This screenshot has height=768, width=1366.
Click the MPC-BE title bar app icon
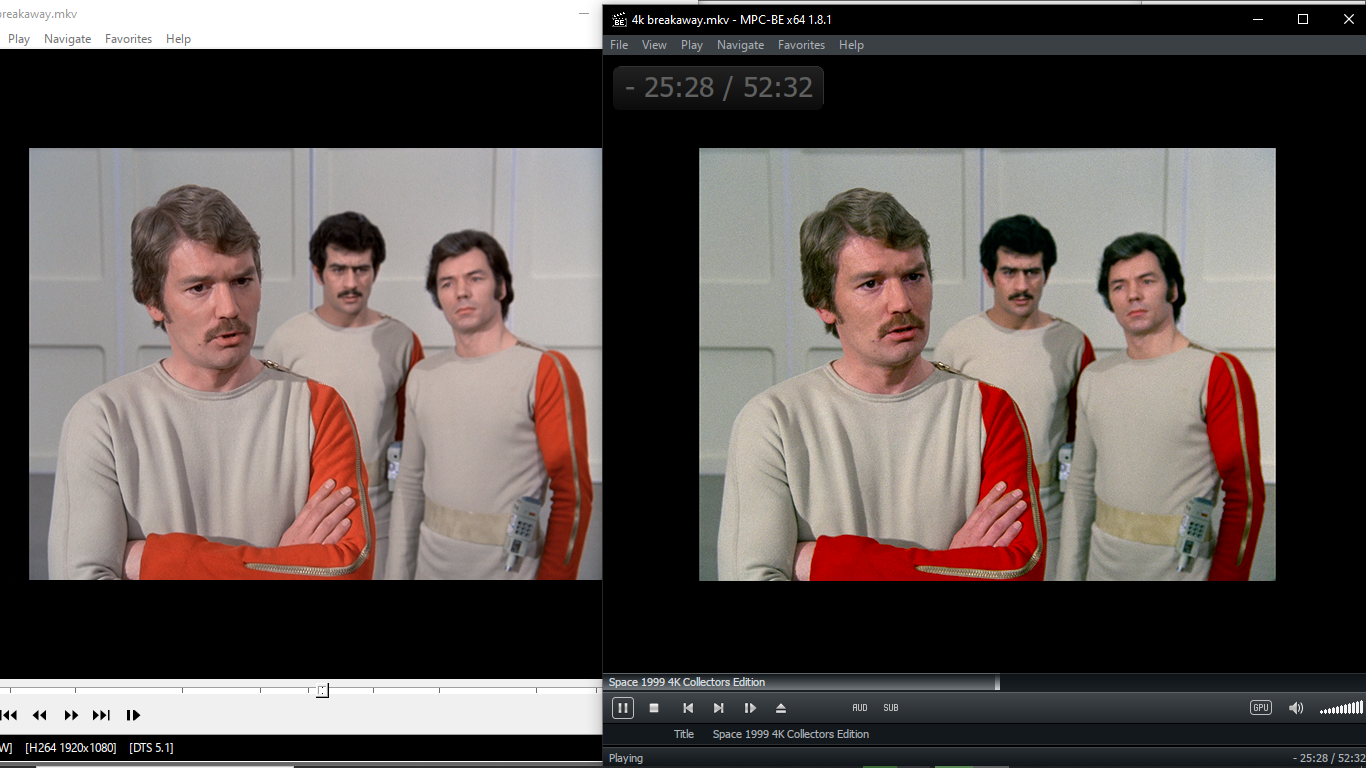click(619, 19)
